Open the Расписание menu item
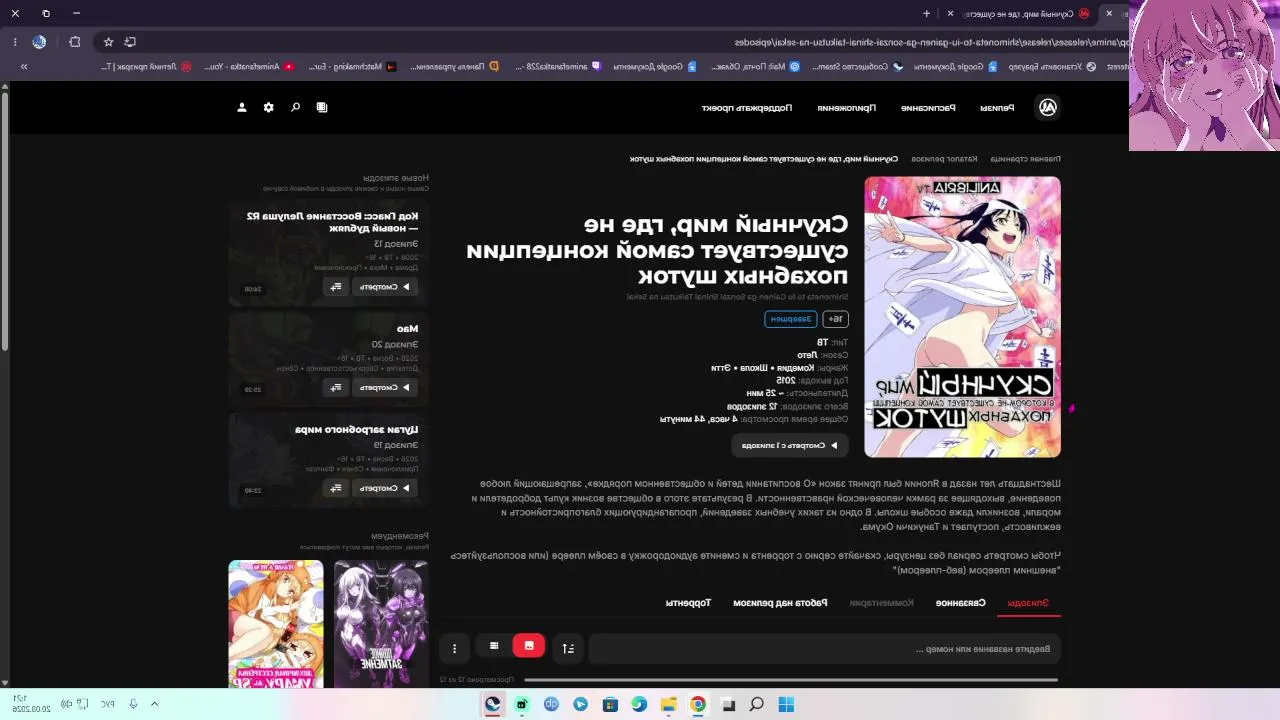The height and width of the screenshot is (720, 1280). tap(928, 108)
